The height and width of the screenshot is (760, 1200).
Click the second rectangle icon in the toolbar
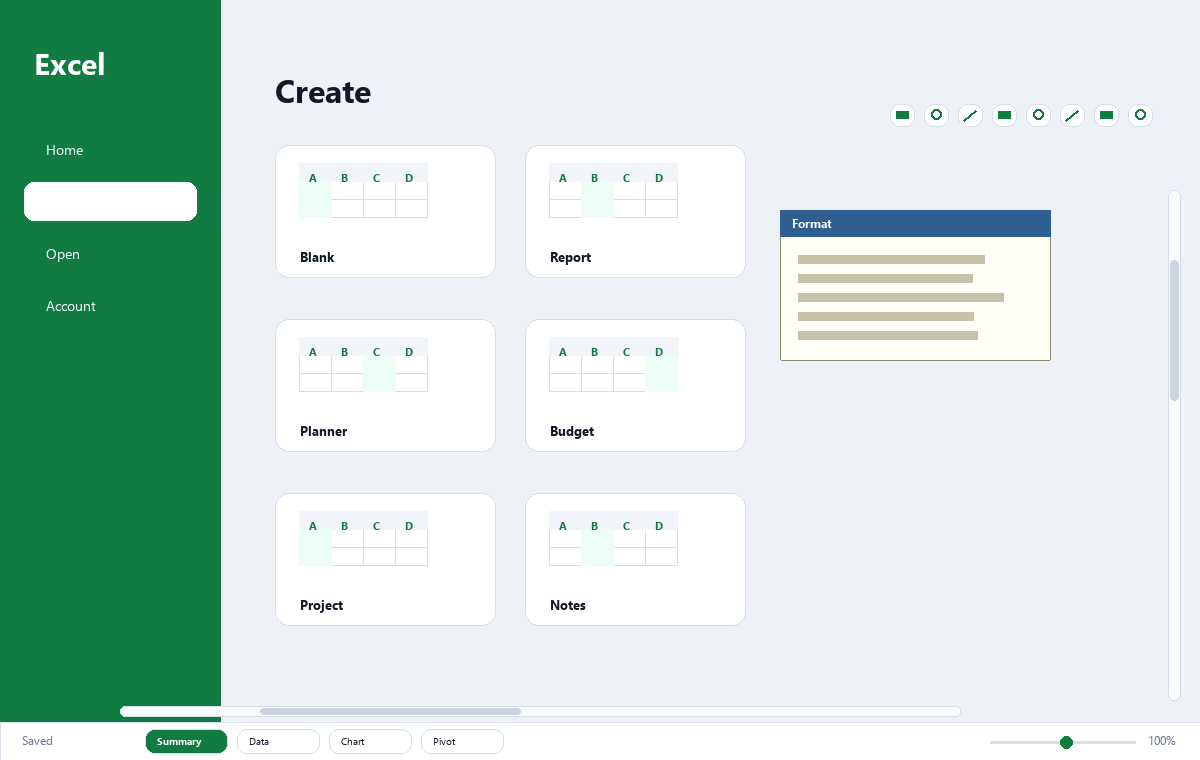pos(1004,115)
